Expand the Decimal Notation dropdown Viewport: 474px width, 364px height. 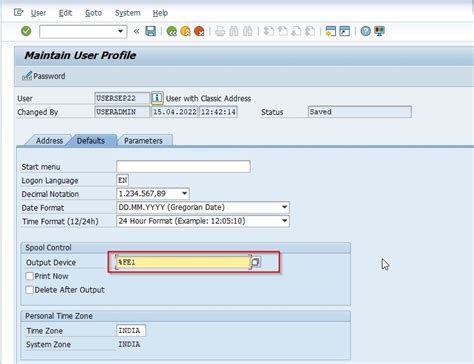pos(184,194)
